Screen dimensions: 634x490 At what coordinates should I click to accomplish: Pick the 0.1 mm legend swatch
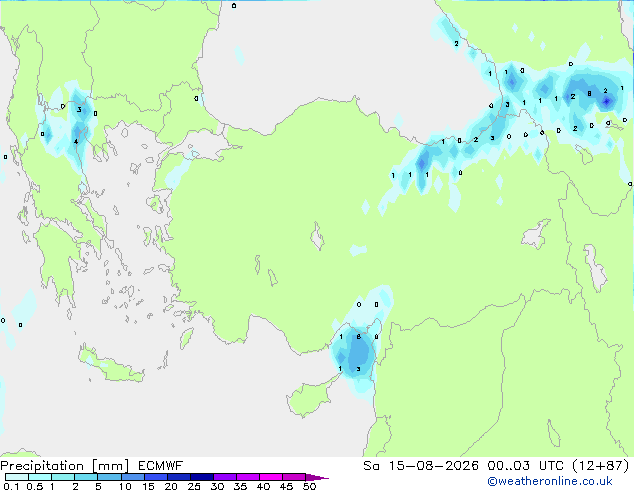pyautogui.click(x=17, y=477)
